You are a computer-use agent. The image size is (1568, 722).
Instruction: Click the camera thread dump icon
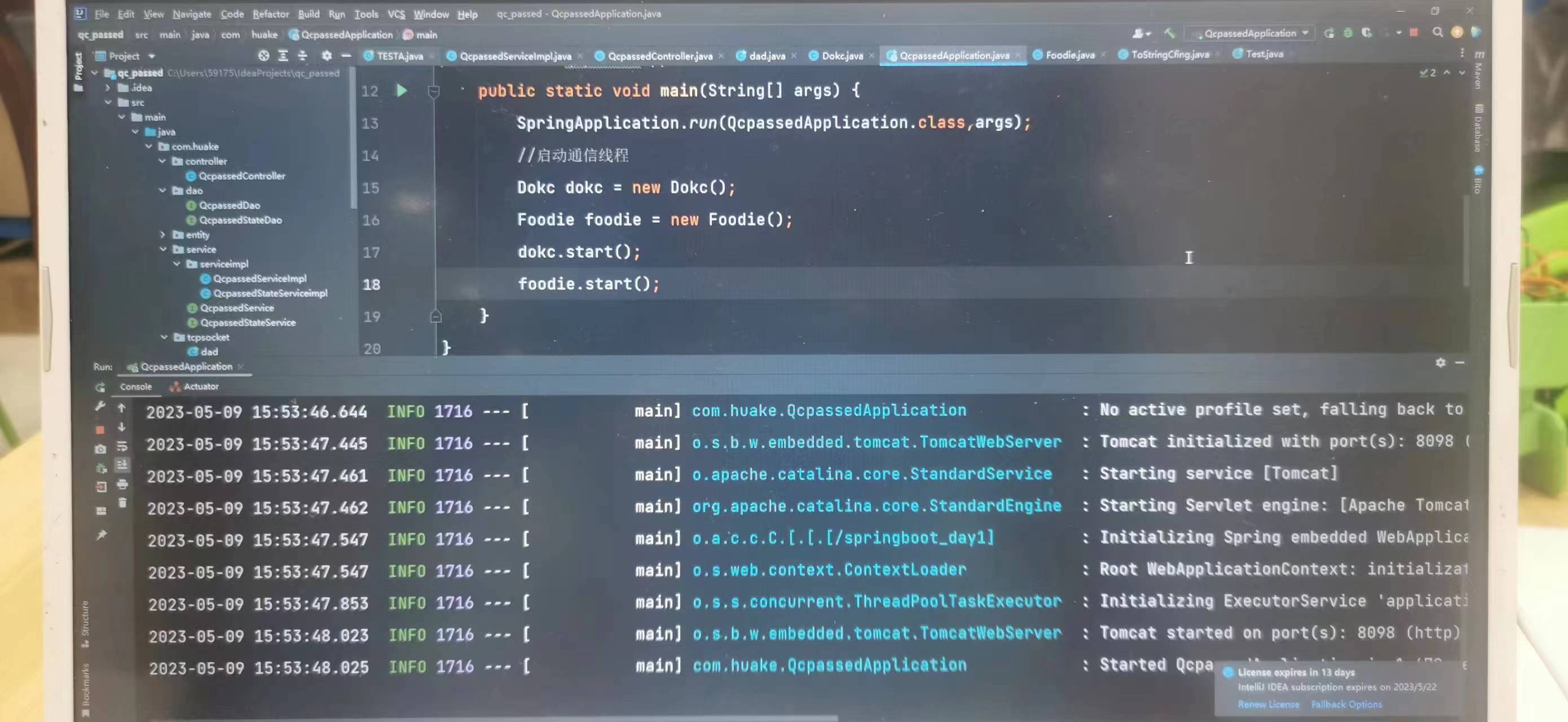(100, 449)
